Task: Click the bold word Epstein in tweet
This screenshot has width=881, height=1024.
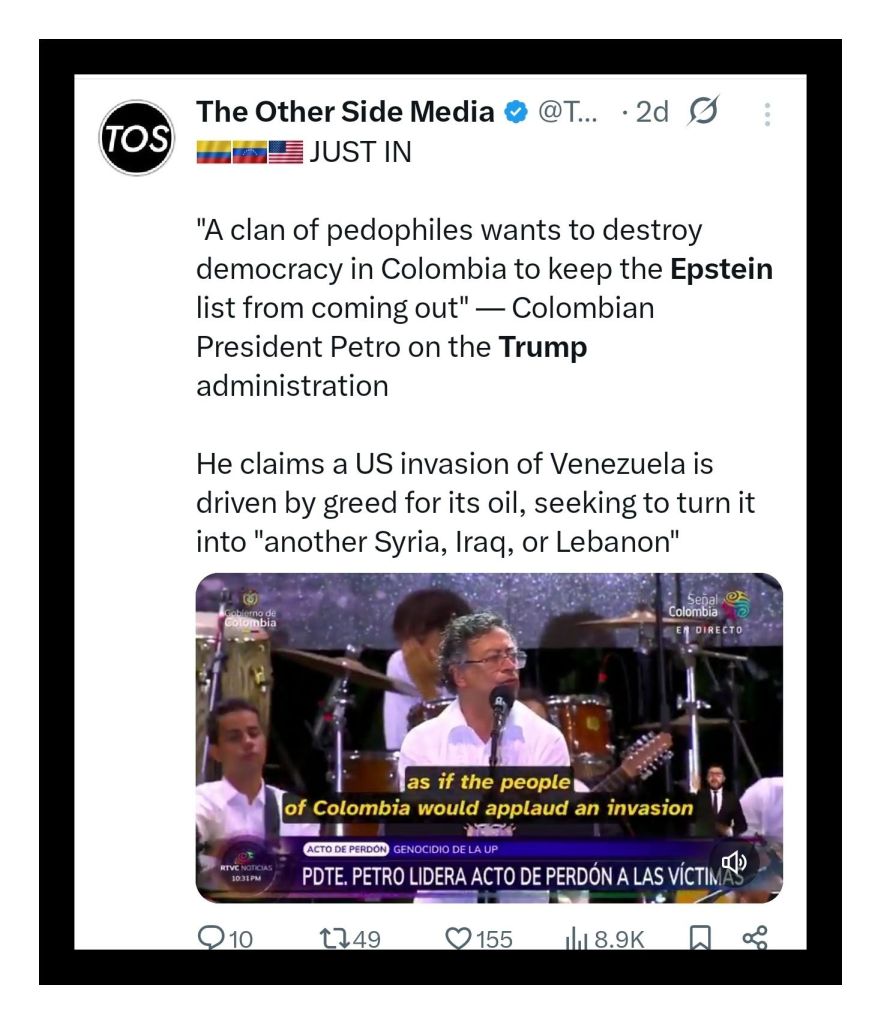Action: coord(721,269)
